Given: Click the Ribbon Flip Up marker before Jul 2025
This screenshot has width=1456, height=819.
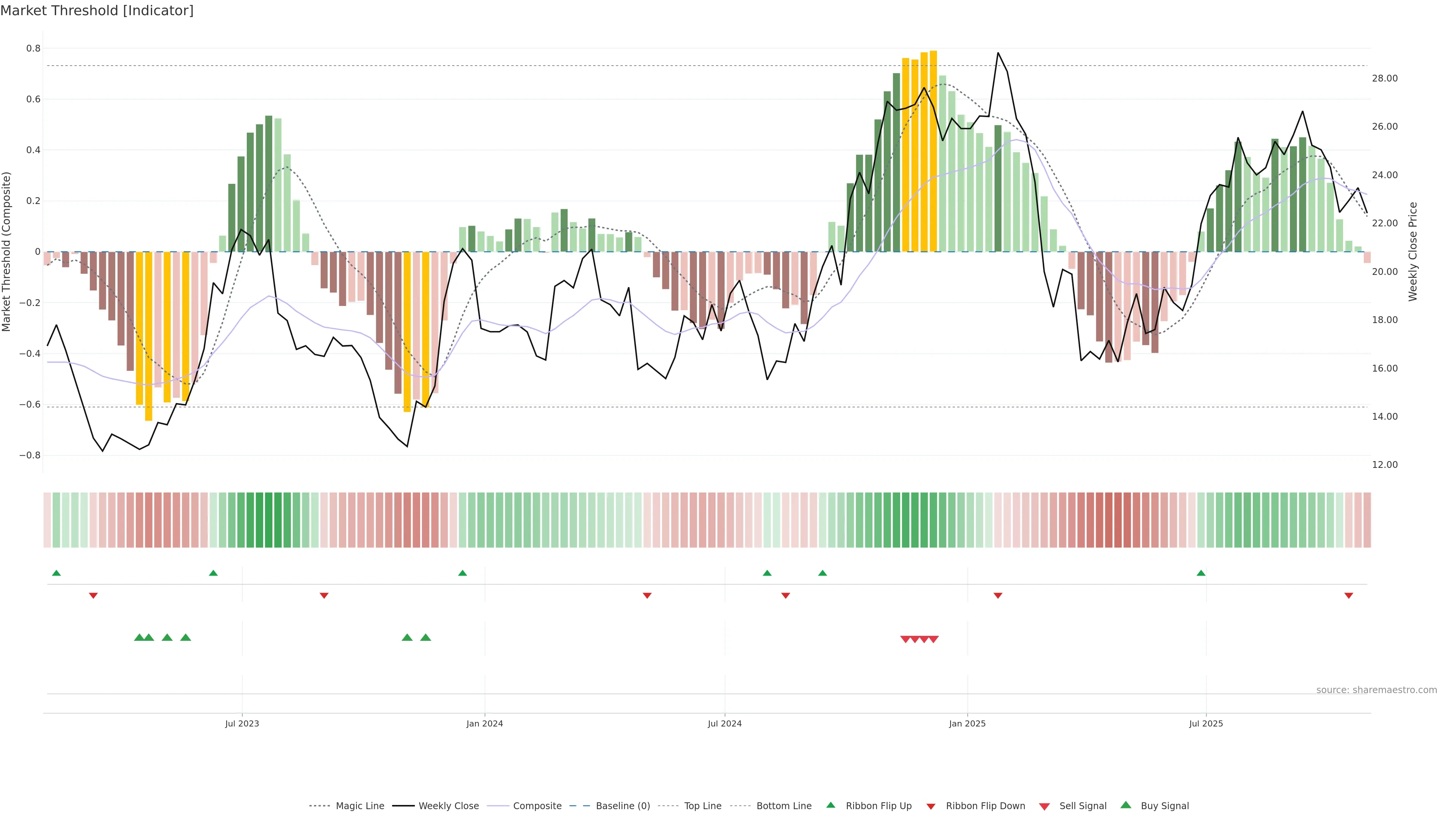Looking at the screenshot, I should click(1201, 573).
